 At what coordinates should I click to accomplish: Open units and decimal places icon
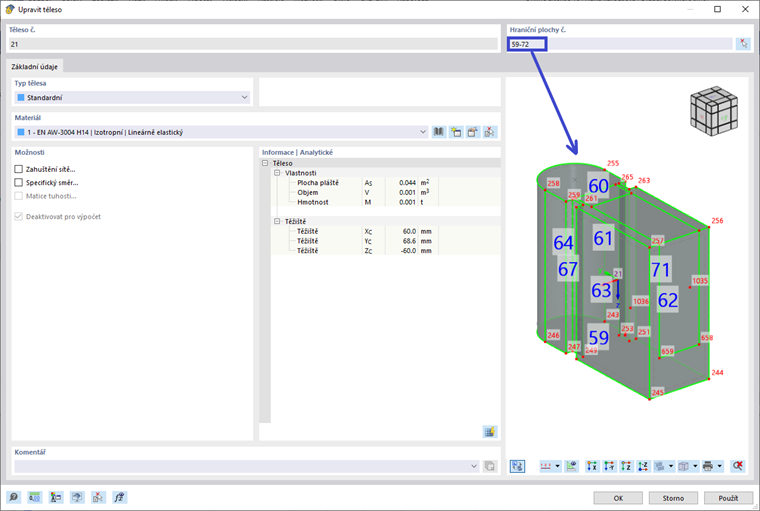[34, 497]
